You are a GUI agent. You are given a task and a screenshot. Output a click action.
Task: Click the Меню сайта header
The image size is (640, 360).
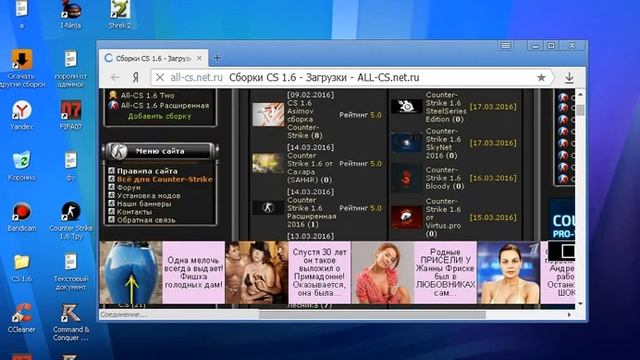click(x=160, y=151)
